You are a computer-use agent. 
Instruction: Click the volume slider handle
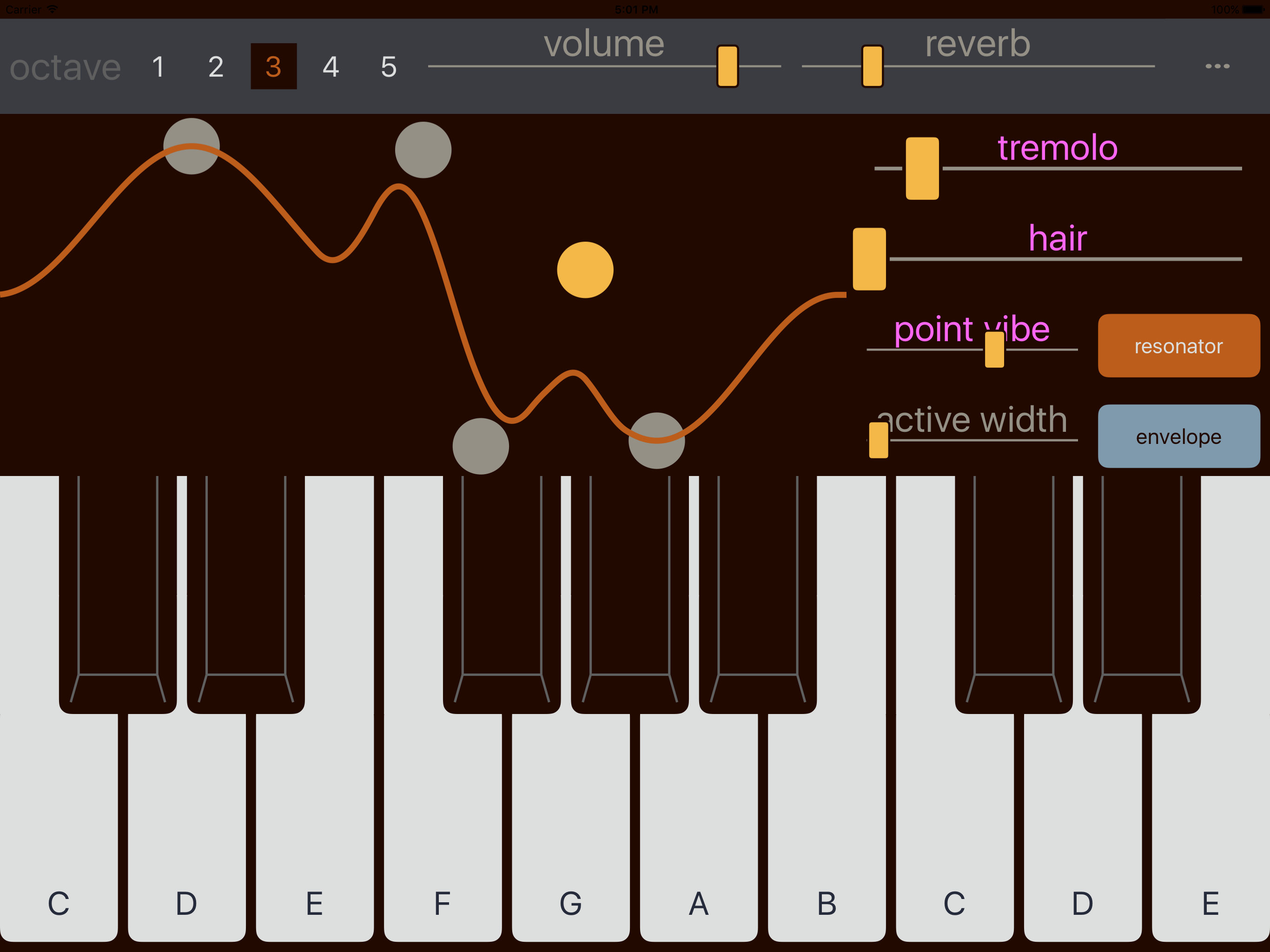[x=728, y=66]
